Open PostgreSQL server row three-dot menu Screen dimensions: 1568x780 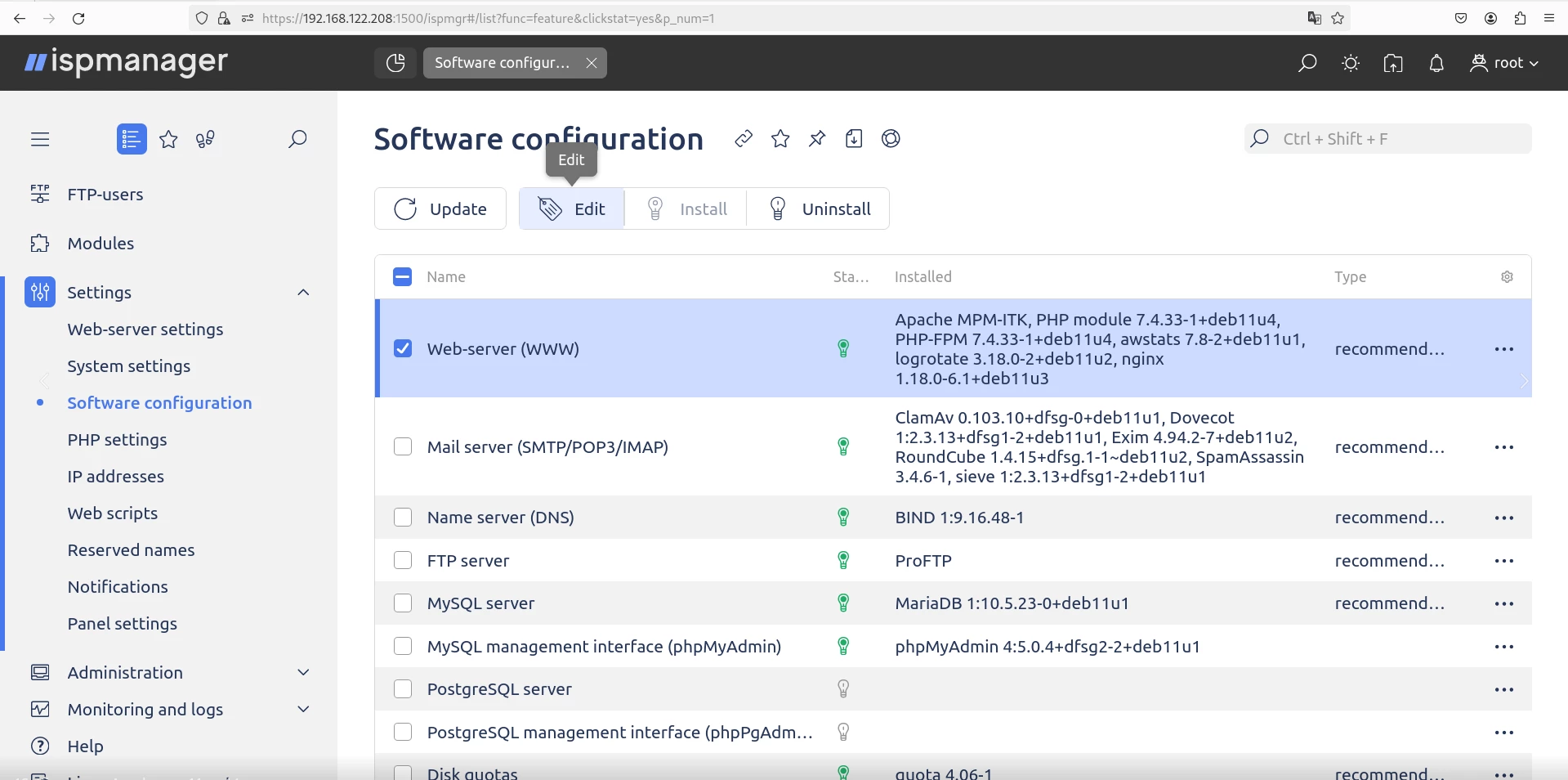(1504, 689)
